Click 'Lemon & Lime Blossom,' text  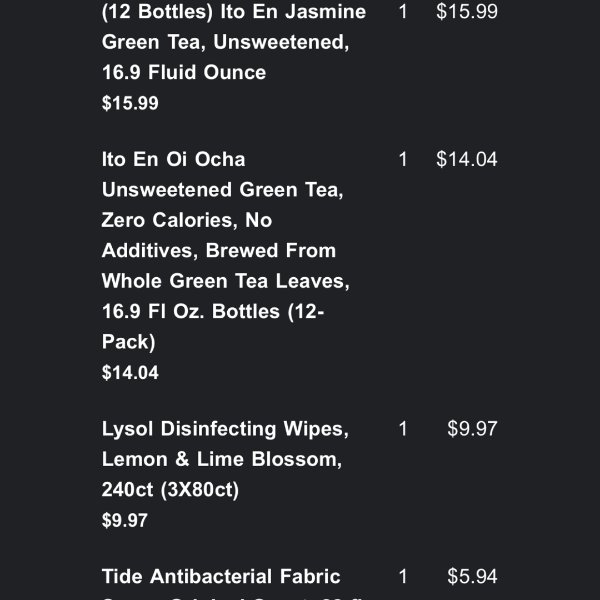point(222,459)
